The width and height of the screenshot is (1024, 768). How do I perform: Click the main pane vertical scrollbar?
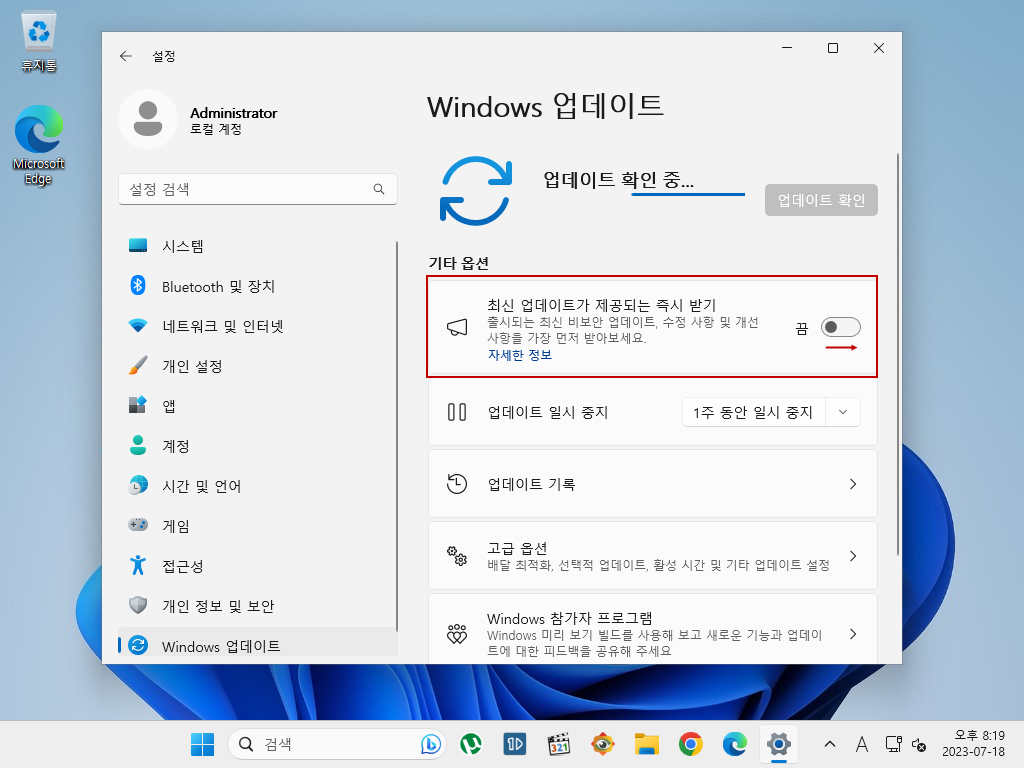click(898, 355)
